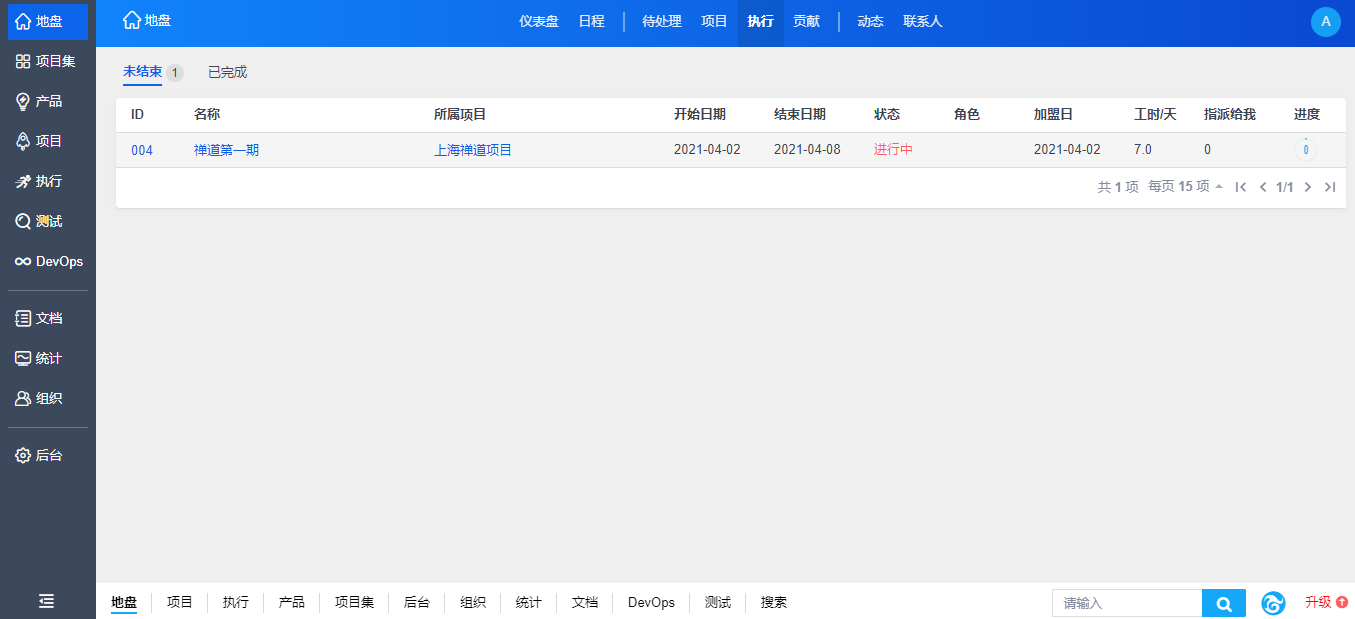Screen dimensions: 1355x619
Task: Open the 上海禅道项目 project link
Action: click(472, 150)
